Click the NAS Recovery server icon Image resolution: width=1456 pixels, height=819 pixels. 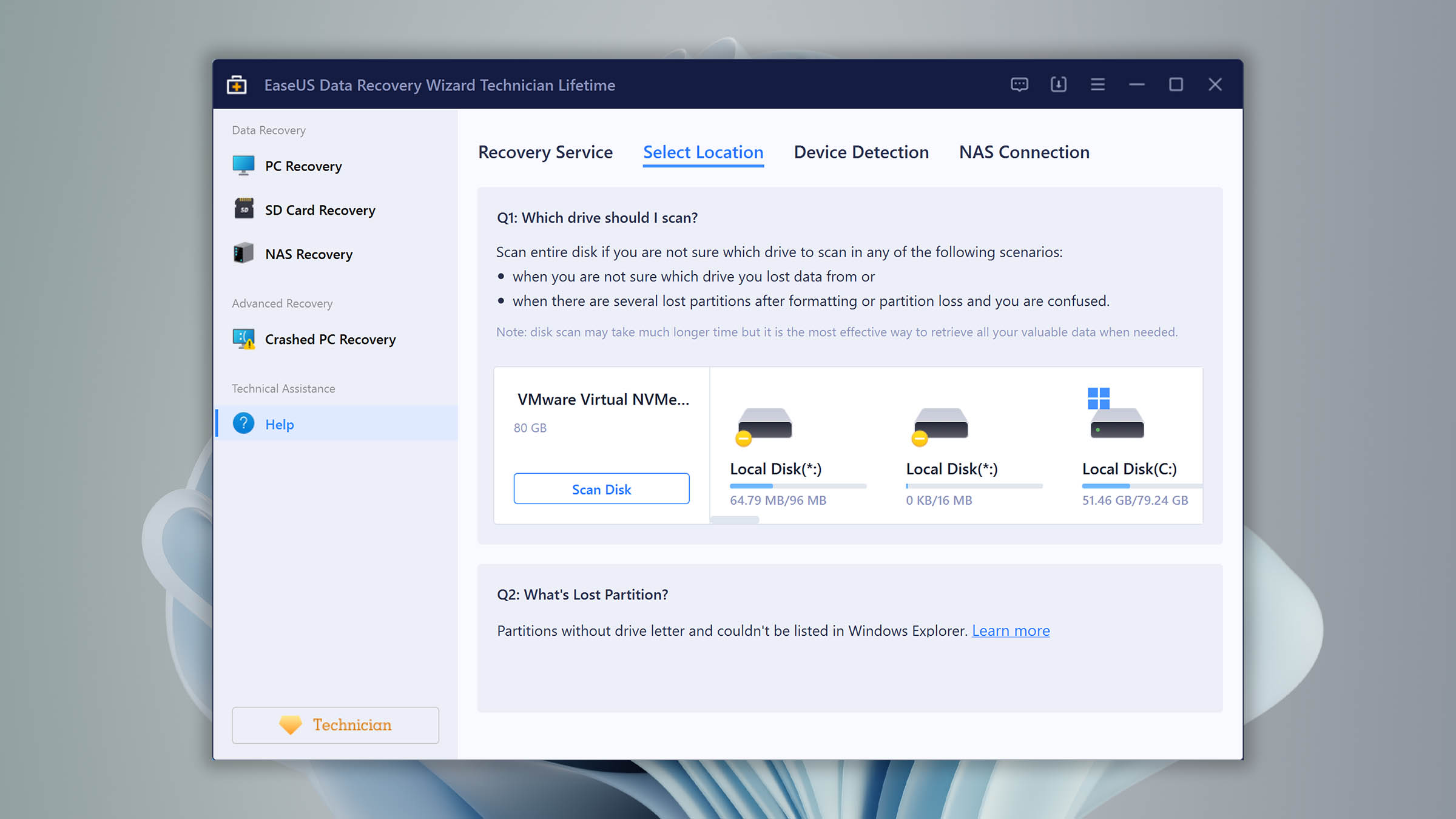tap(243, 253)
